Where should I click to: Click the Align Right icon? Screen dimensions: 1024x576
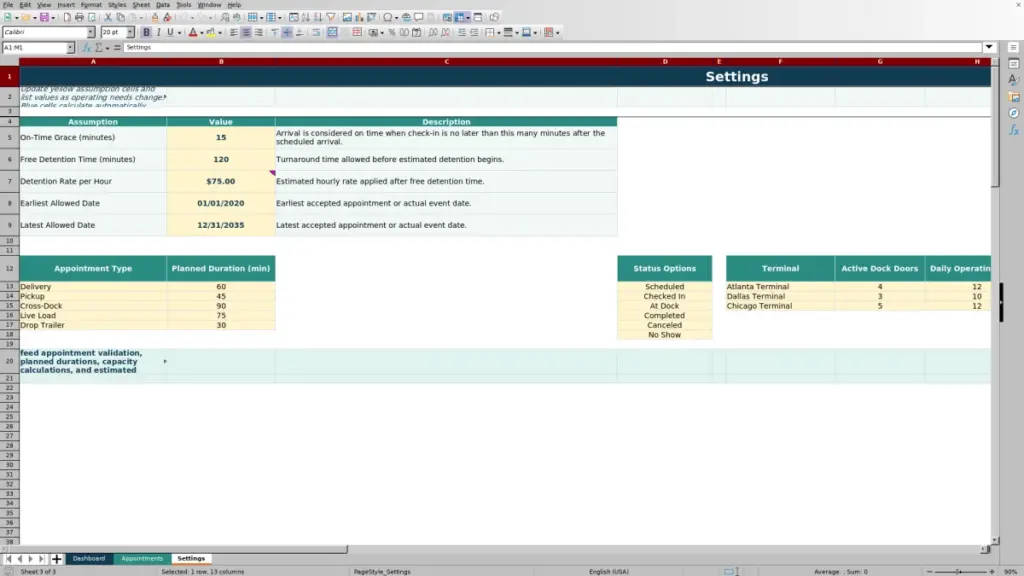[259, 32]
